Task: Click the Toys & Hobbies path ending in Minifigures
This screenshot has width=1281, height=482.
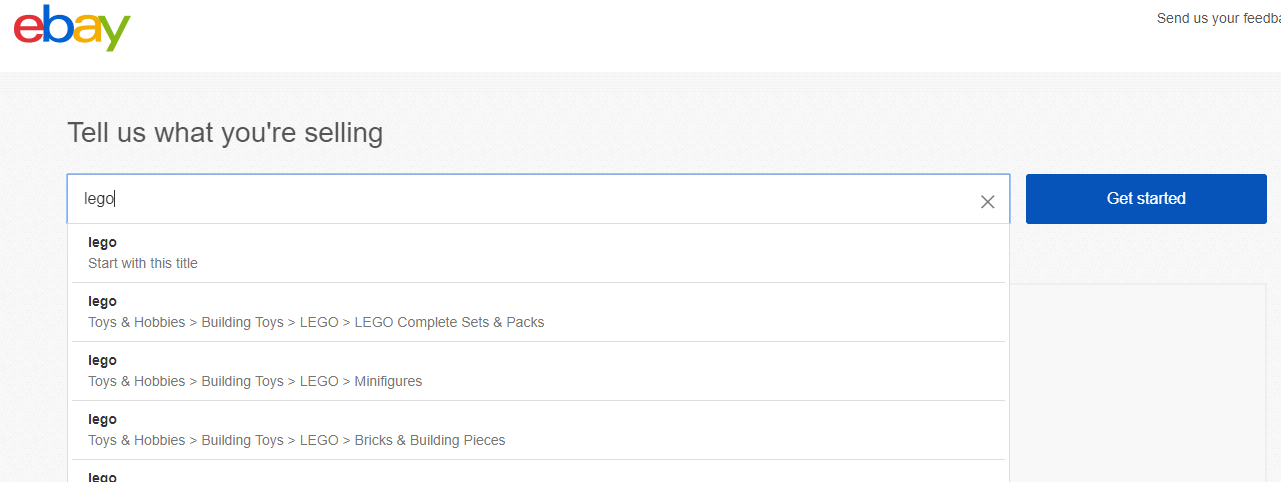Action: [x=255, y=381]
